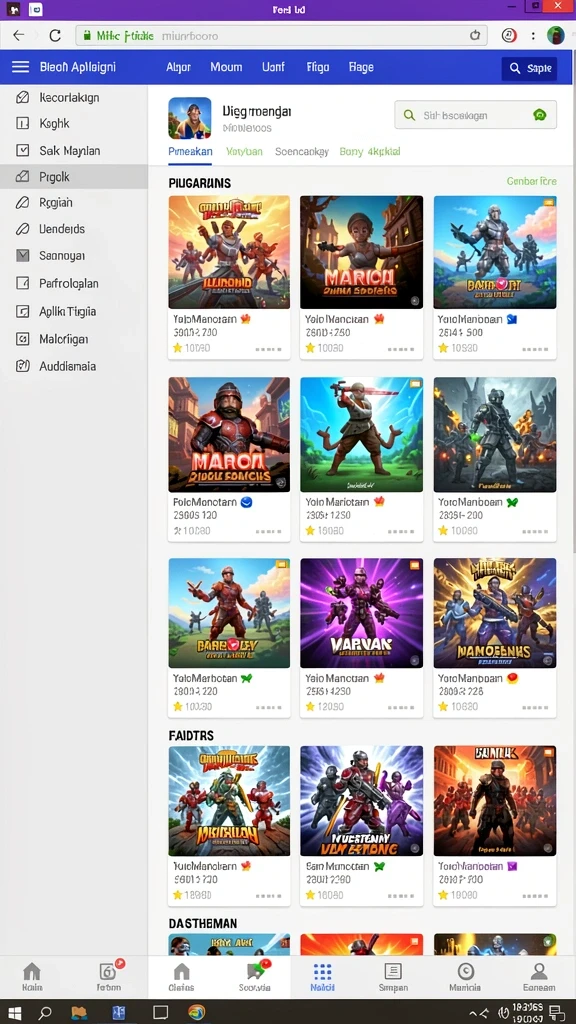The image size is (576, 1024).
Task: Toggle the Saonoyai checkbox item in sidebar
Action: [x=22, y=256]
